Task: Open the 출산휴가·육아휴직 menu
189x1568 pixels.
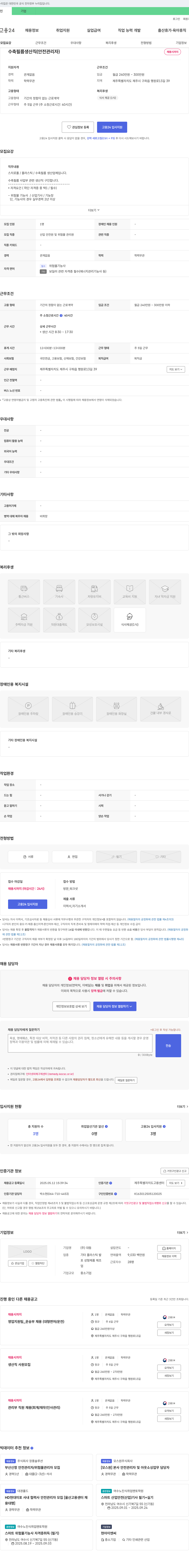Action: coord(172,30)
